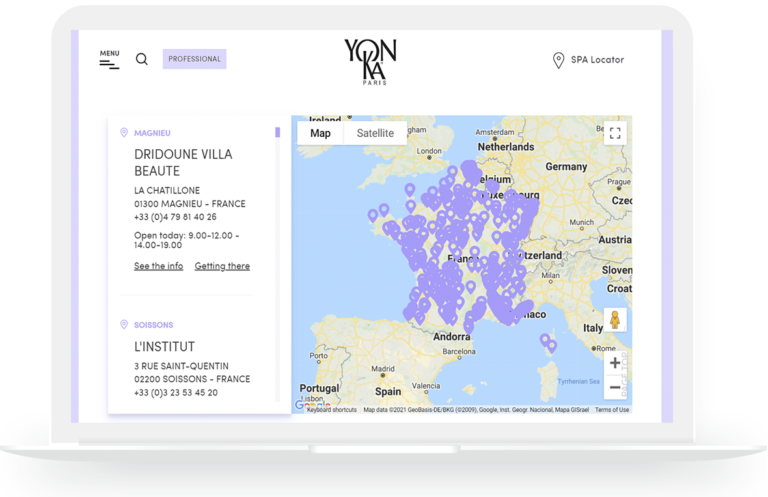Screen dimensions: 768x497
Task: Click the Street View pegman icon
Action: 614,320
